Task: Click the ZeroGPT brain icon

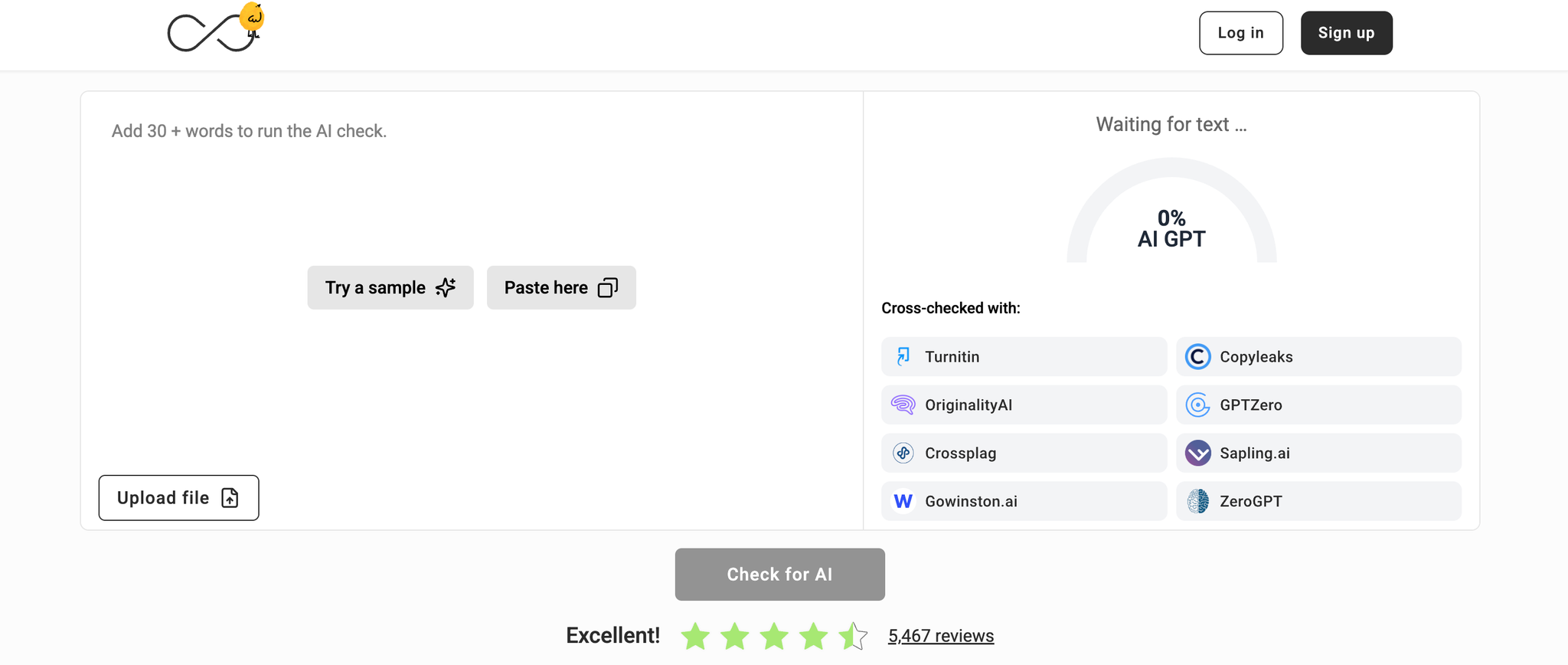Action: [x=1198, y=501]
